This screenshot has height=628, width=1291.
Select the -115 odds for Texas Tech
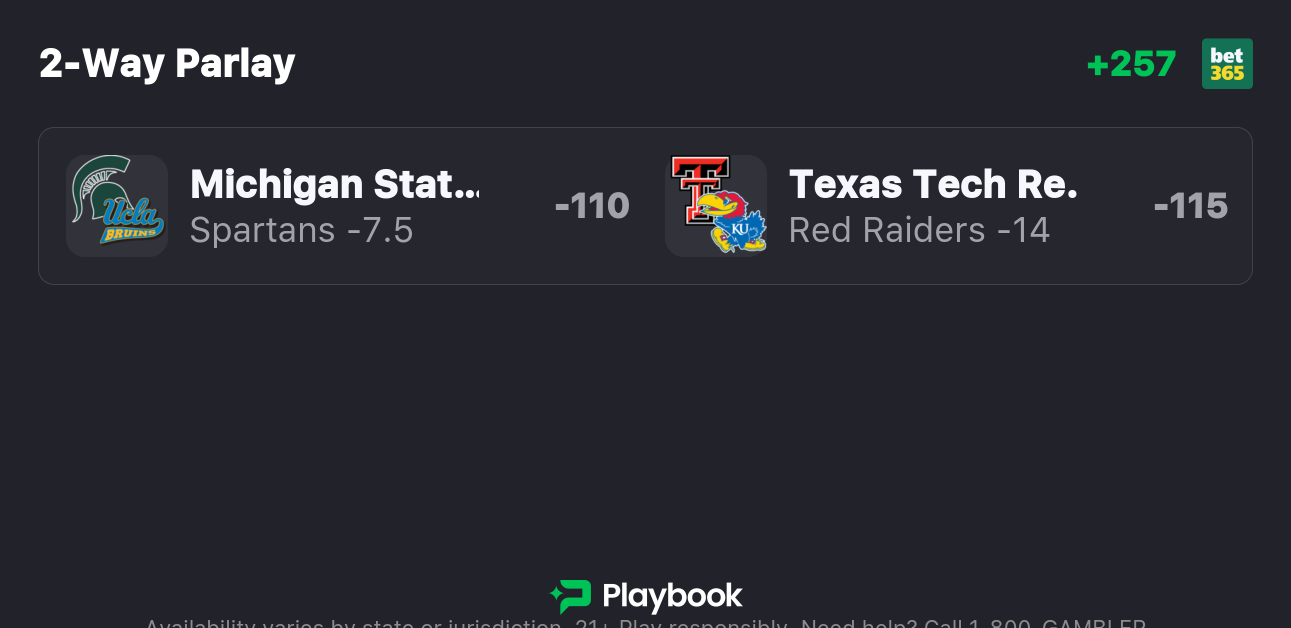(1190, 206)
